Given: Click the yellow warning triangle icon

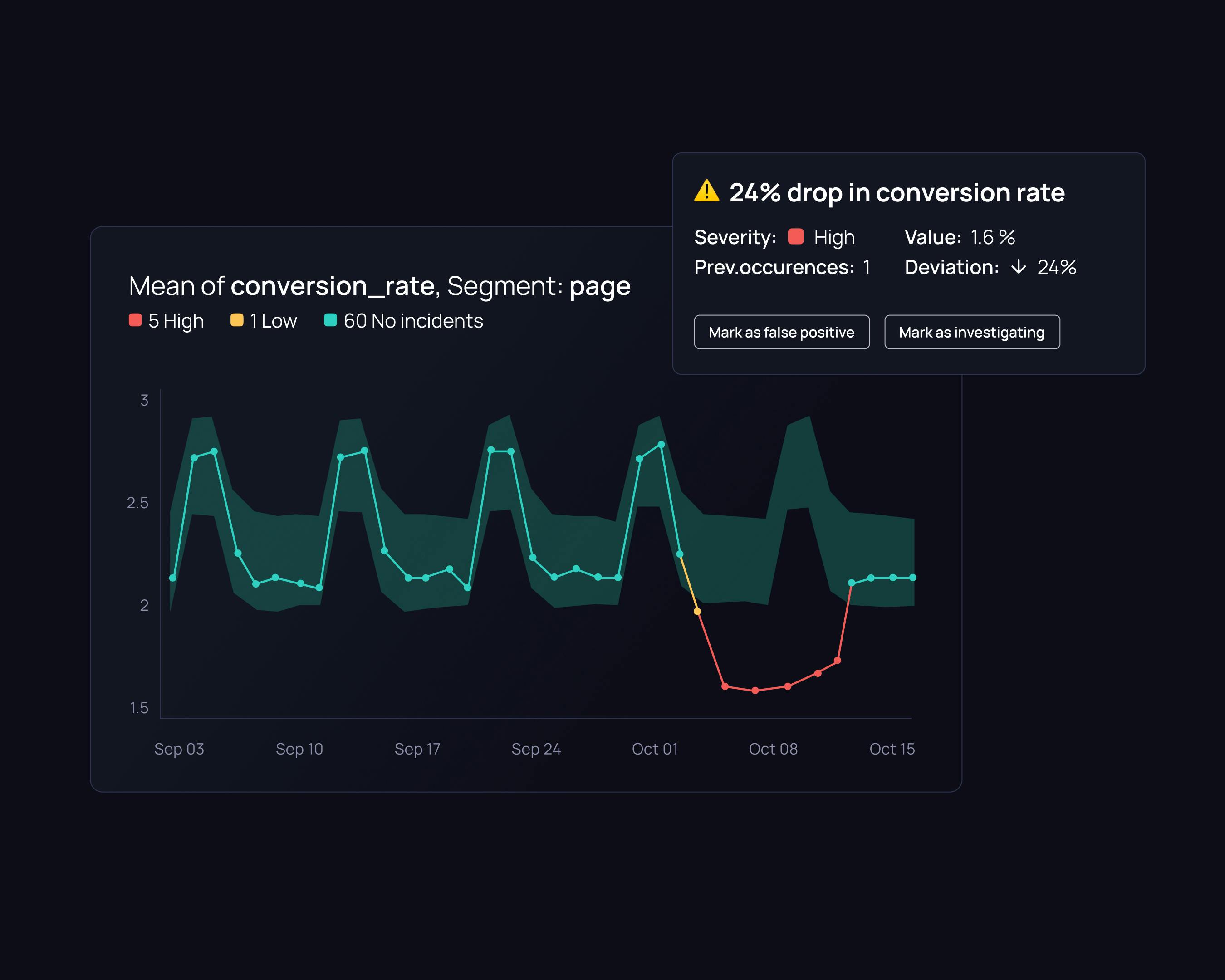Looking at the screenshot, I should tap(706, 191).
